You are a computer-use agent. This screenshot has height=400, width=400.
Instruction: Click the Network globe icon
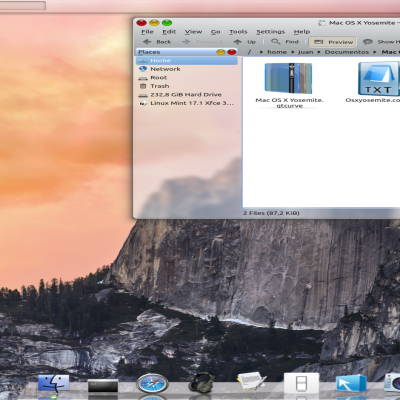143,69
